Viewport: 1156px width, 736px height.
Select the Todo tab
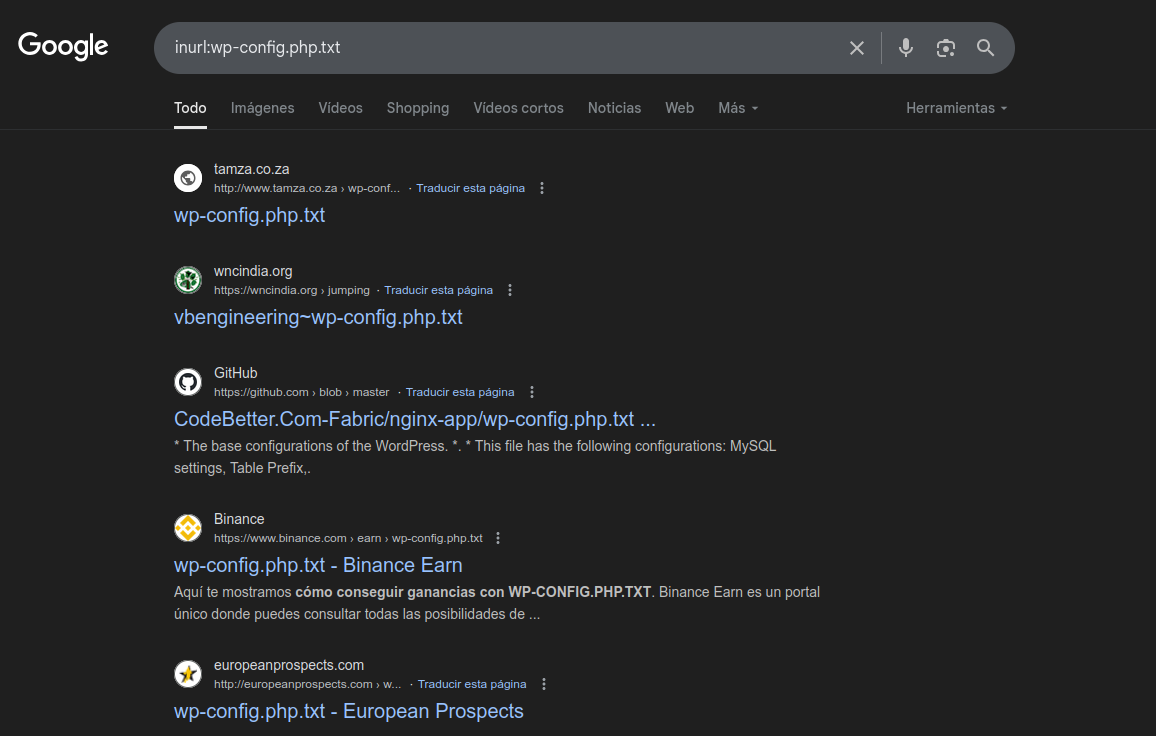[x=190, y=108]
